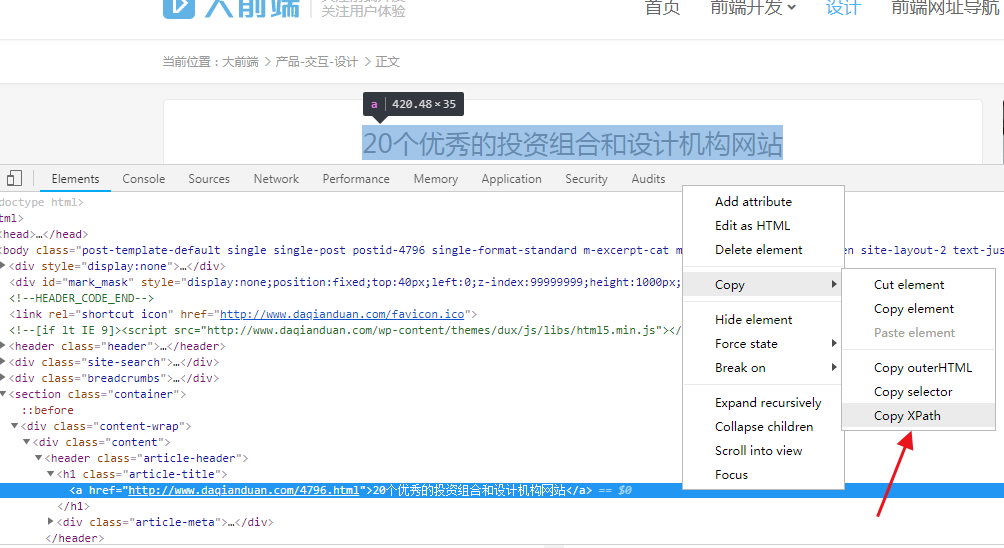Click the Copy submenu arrow
The width and height of the screenshot is (1004, 548).
click(834, 284)
